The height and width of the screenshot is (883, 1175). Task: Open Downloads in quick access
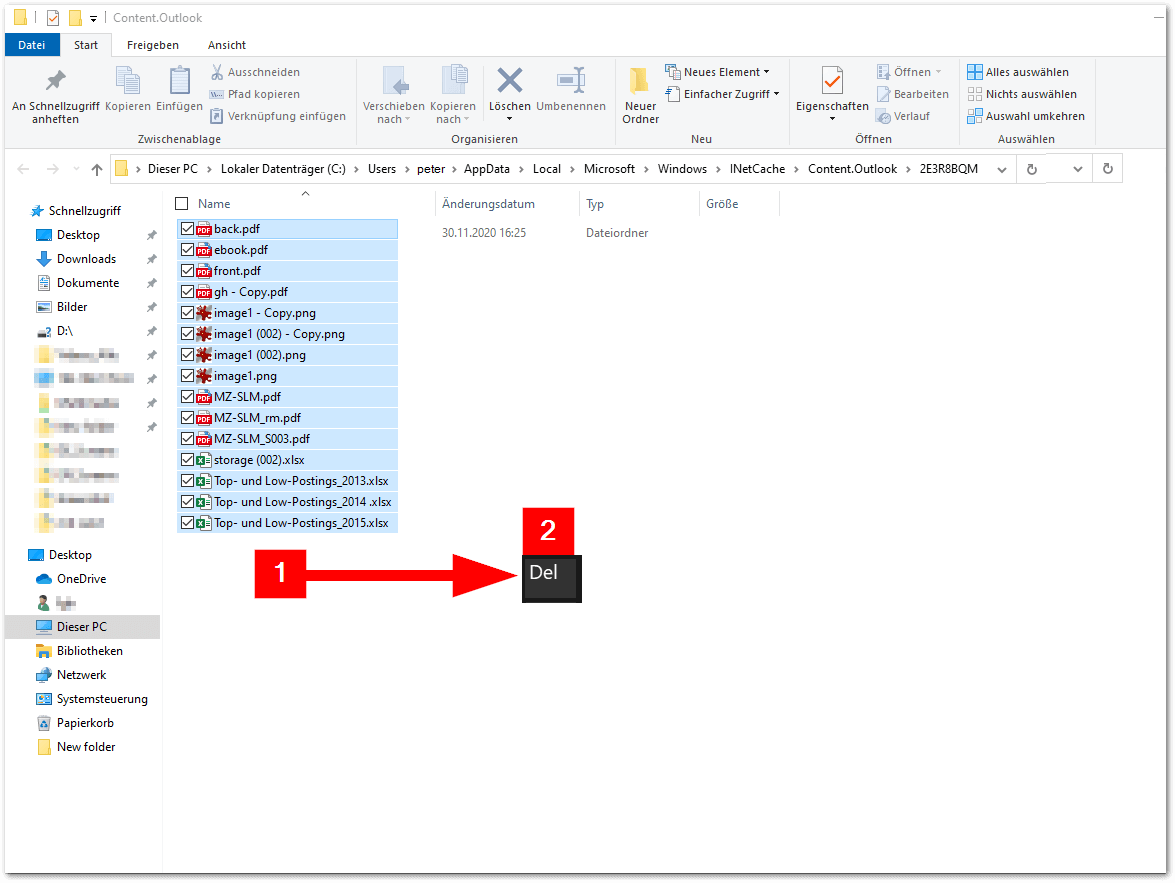pyautogui.click(x=77, y=259)
